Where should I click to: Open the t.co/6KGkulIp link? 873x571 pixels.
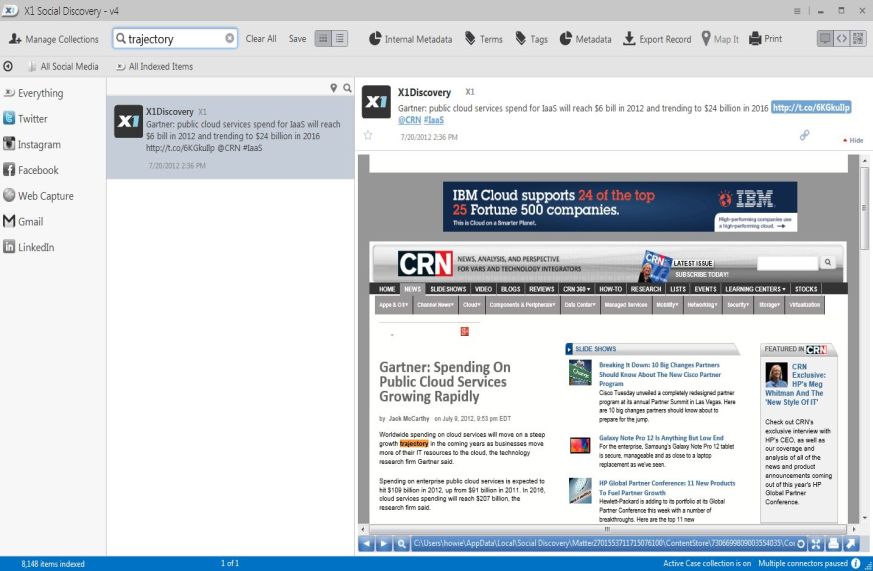pyautogui.click(x=811, y=107)
